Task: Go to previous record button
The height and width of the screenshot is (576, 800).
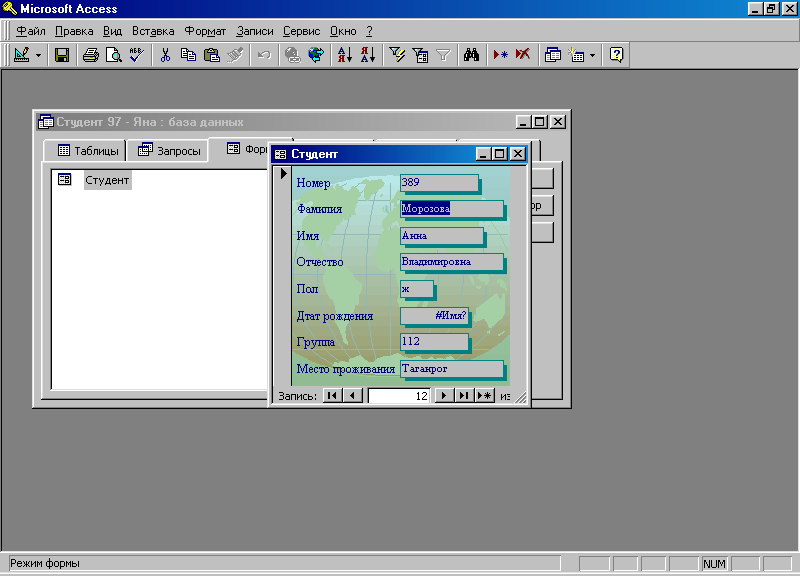Action: pyautogui.click(x=353, y=396)
